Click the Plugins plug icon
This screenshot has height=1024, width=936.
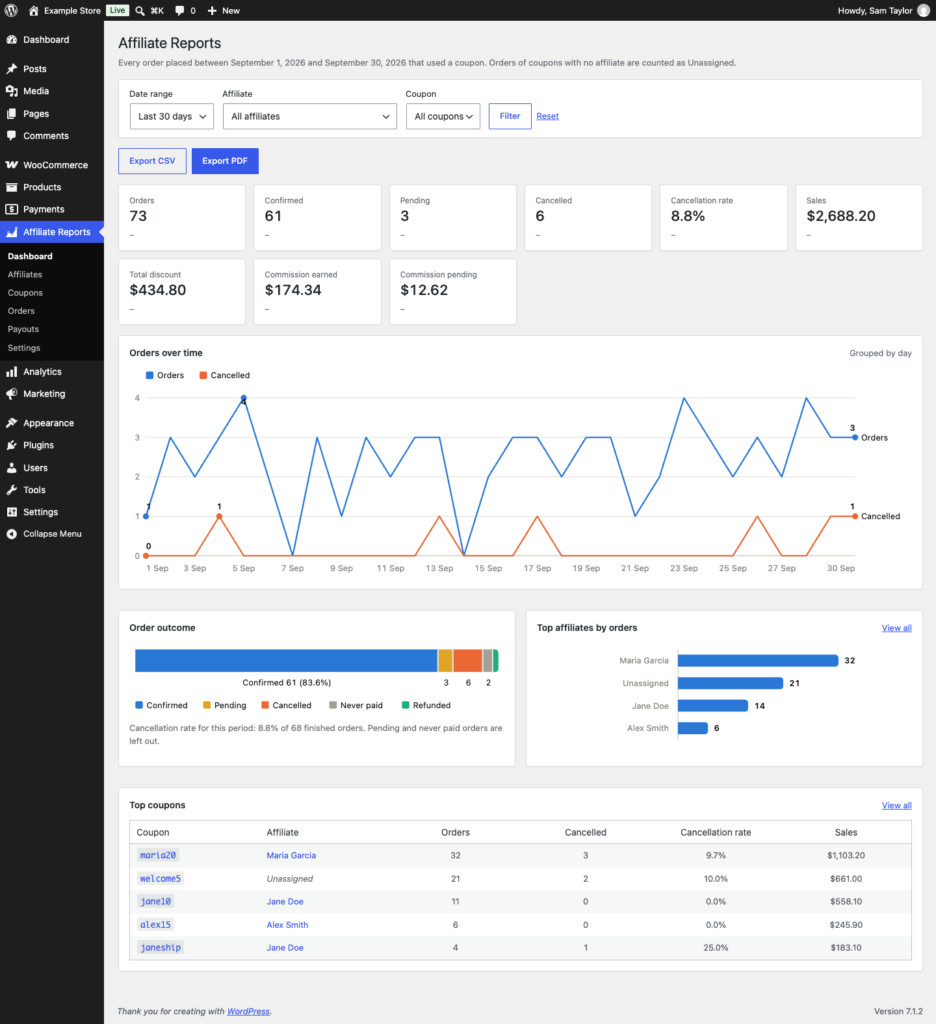[x=12, y=445]
